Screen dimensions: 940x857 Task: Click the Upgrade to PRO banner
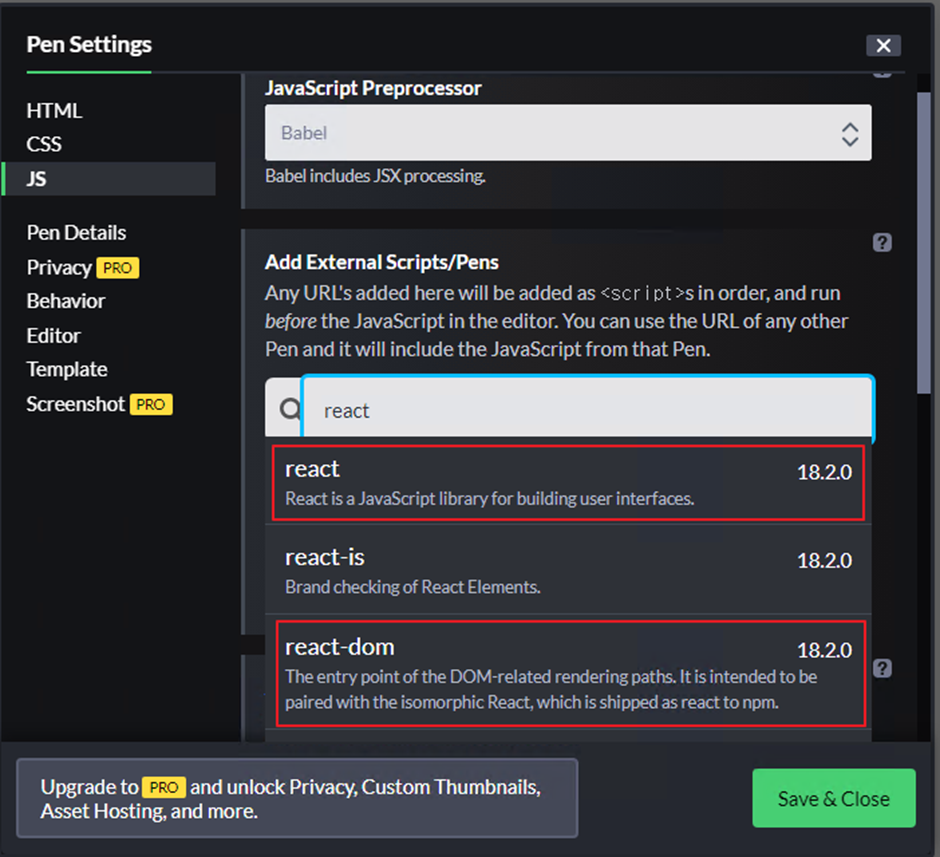[297, 798]
